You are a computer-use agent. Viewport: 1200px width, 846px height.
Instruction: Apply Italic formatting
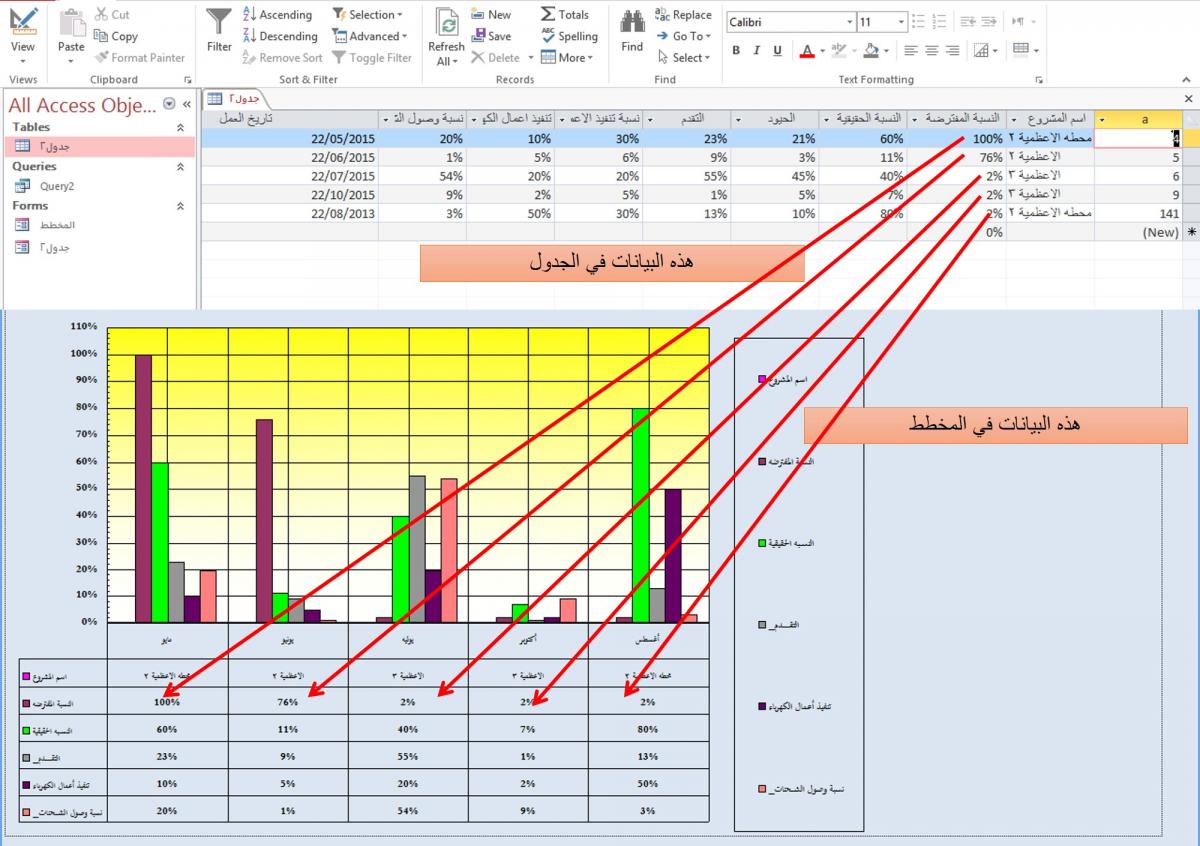pyautogui.click(x=756, y=50)
